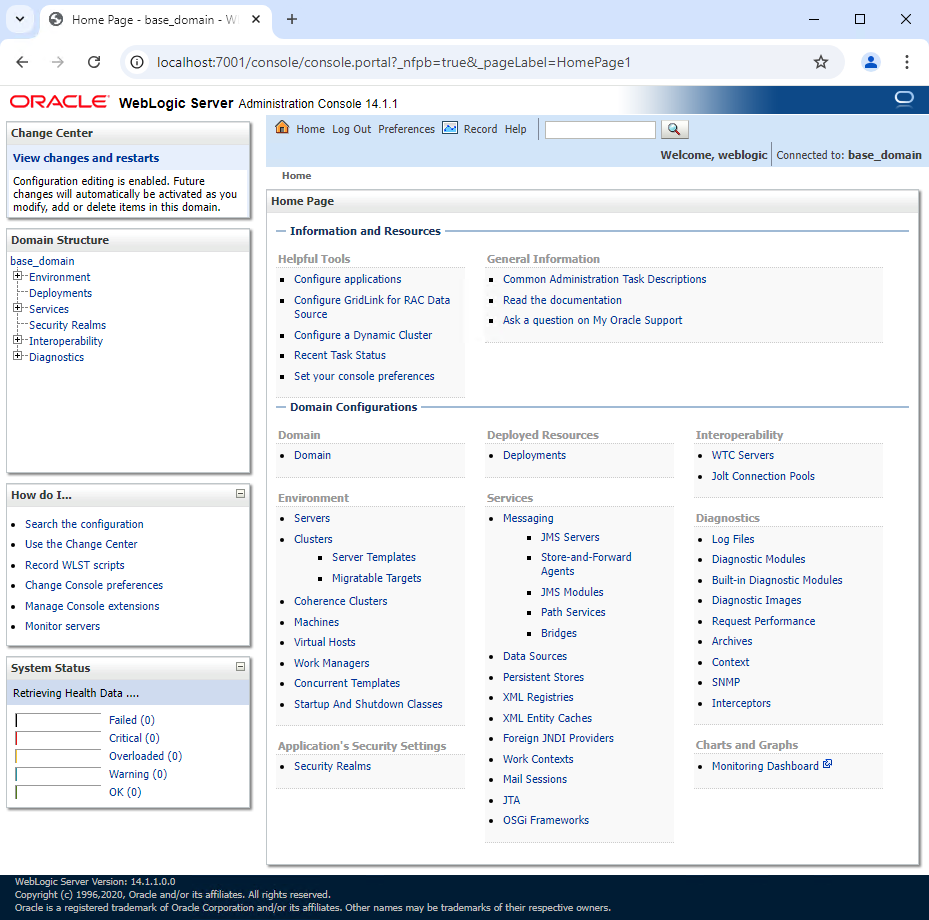The width and height of the screenshot is (929, 920).
Task: Open Configure GridLink for RAC Data Source
Action: pyautogui.click(x=372, y=307)
